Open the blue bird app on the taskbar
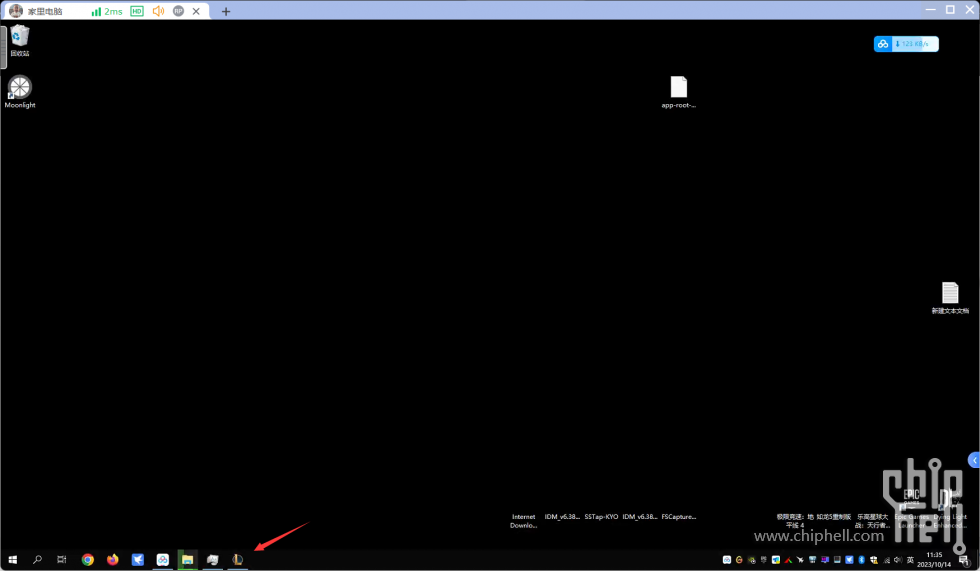The width and height of the screenshot is (980, 571). click(x=138, y=560)
